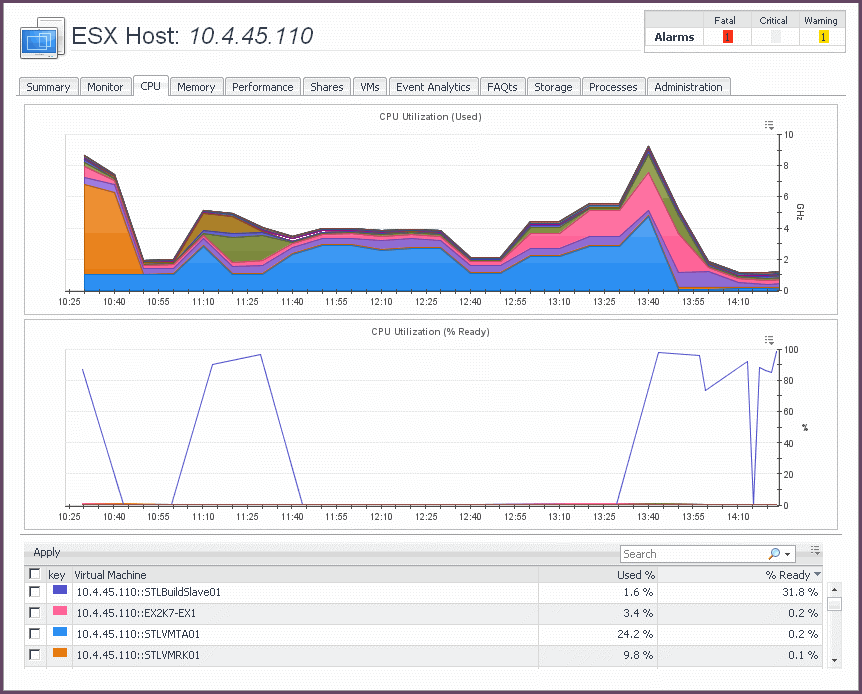This screenshot has height=694, width=862.
Task: Tick the checkbox for EX2K7-EX1 virtual machine
Action: coord(35,613)
